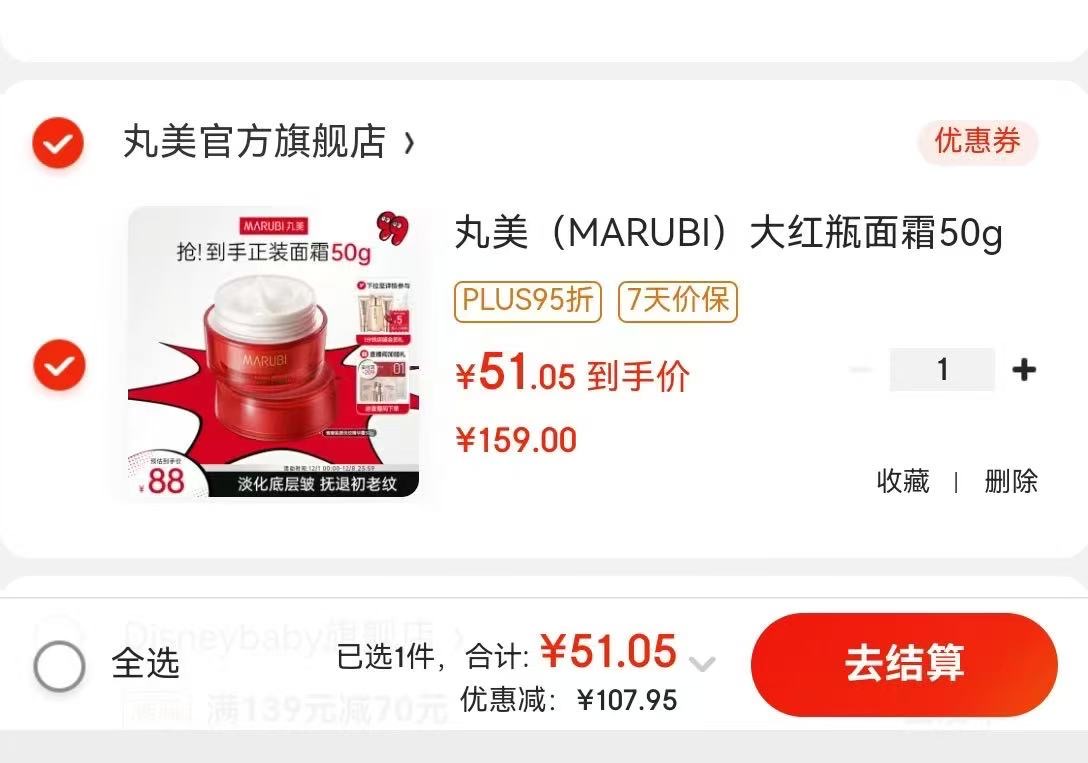Screen dimensions: 1088x763
Task: Remove item with 删除 link
Action: [x=1011, y=481]
